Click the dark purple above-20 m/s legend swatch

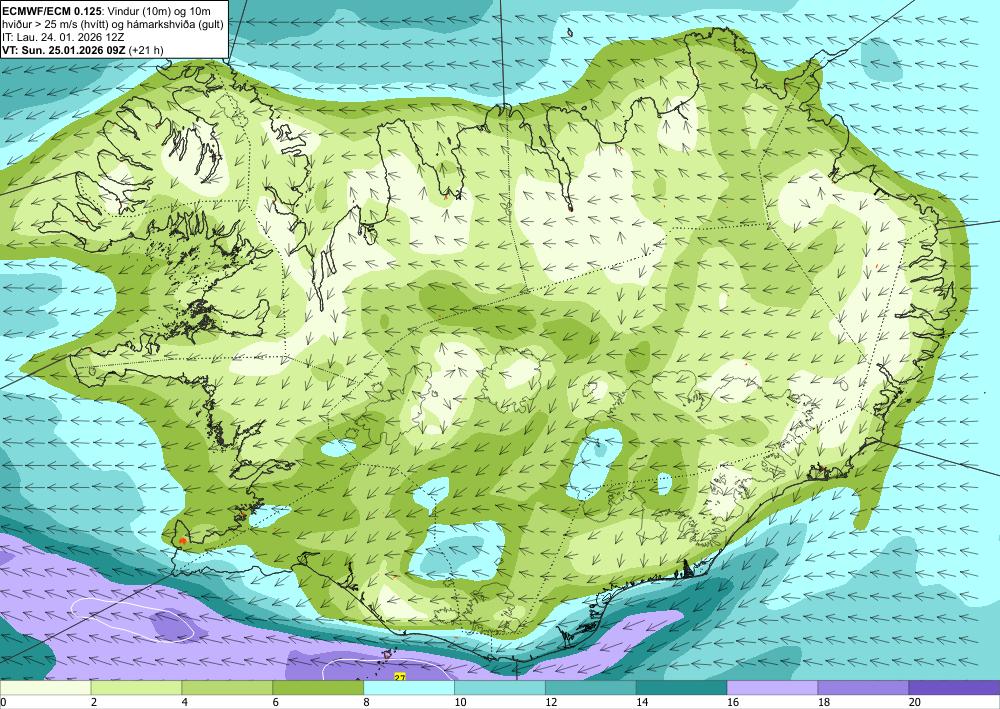(954, 688)
